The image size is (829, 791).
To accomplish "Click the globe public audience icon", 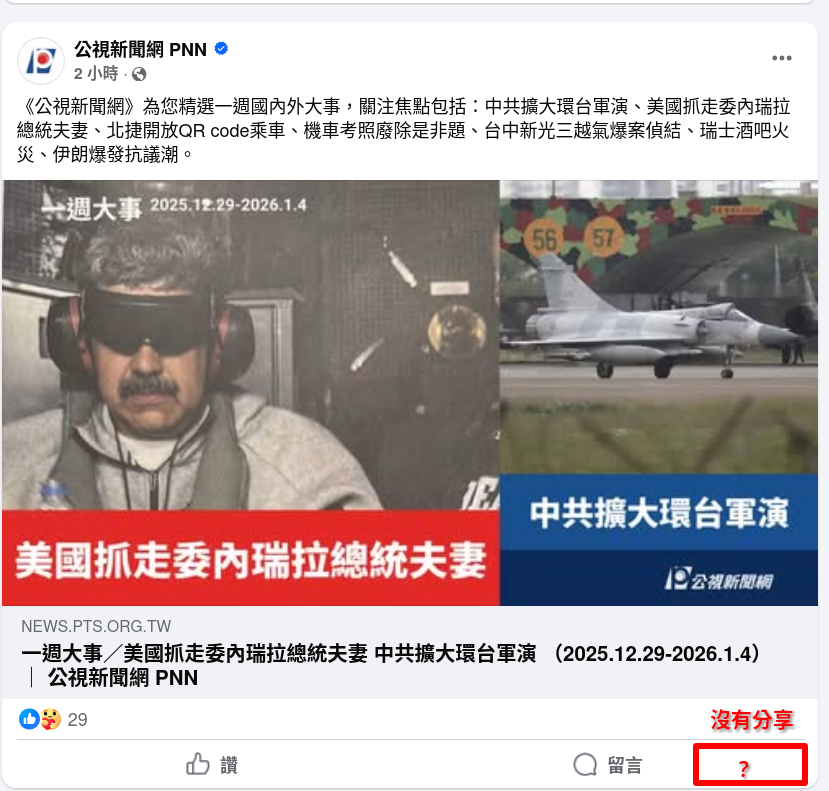I will (x=139, y=74).
